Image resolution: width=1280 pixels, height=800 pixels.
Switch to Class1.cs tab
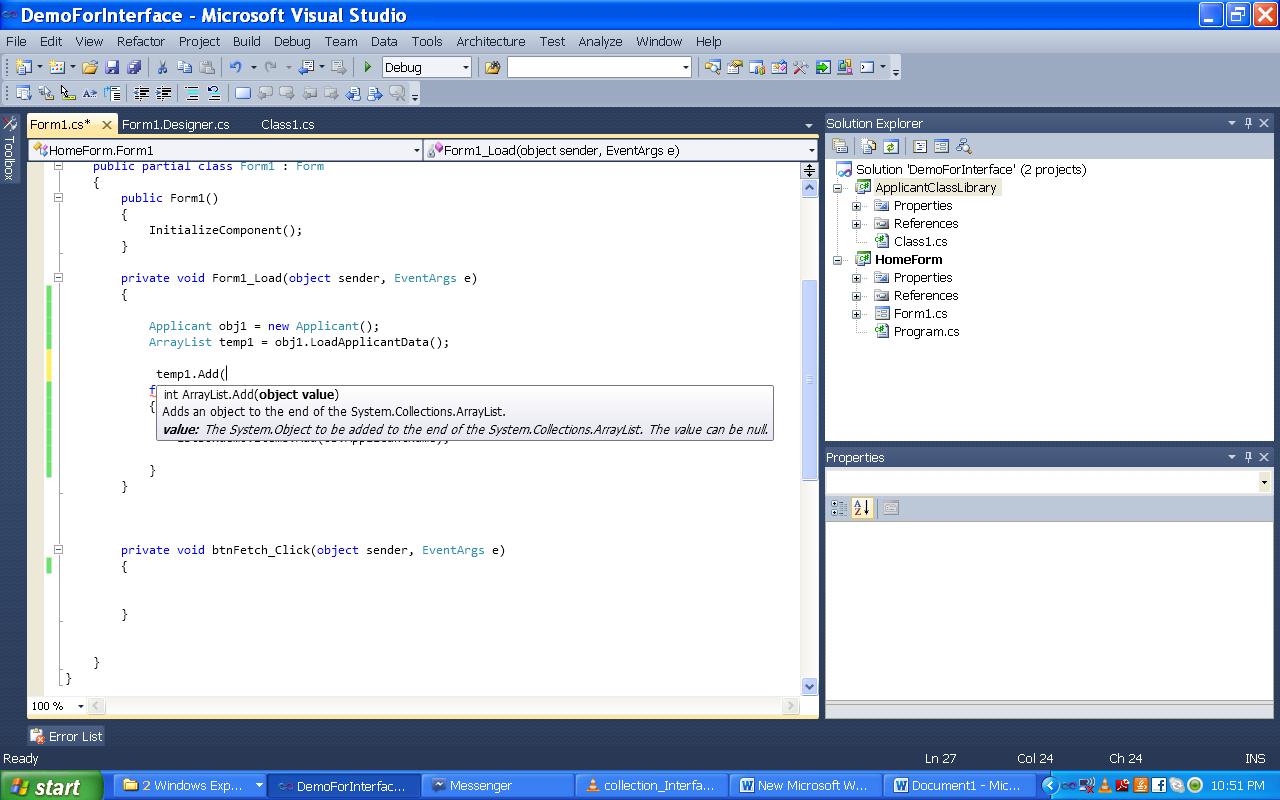coord(288,124)
